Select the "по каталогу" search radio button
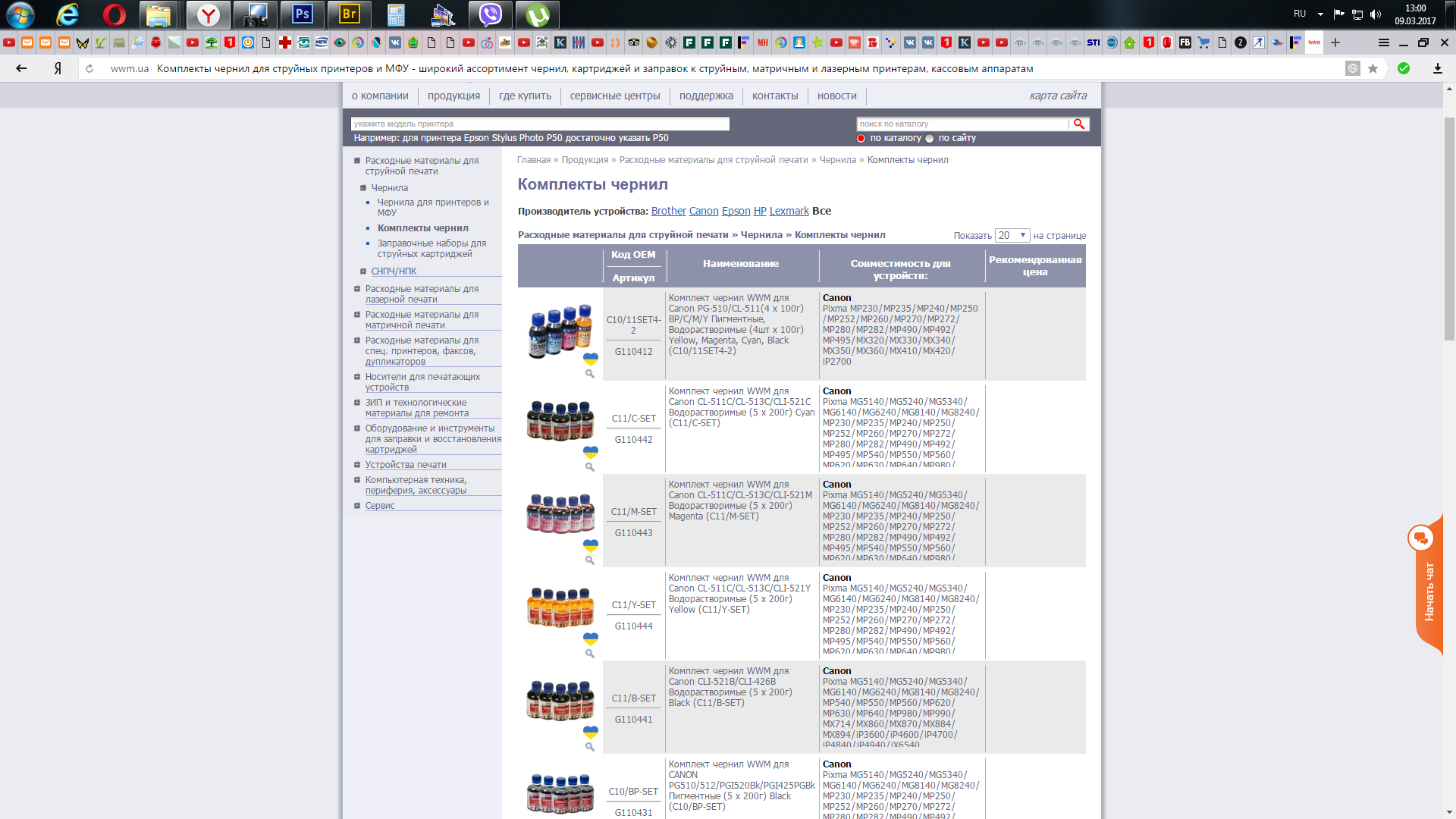This screenshot has width=1456, height=819. pyautogui.click(x=861, y=138)
